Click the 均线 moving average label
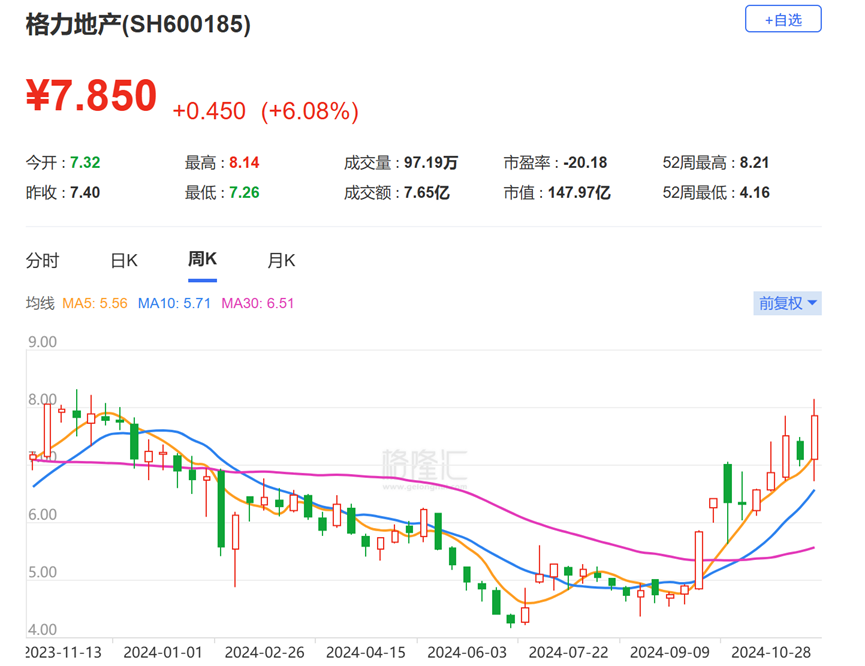This screenshot has width=865, height=666. tap(40, 303)
